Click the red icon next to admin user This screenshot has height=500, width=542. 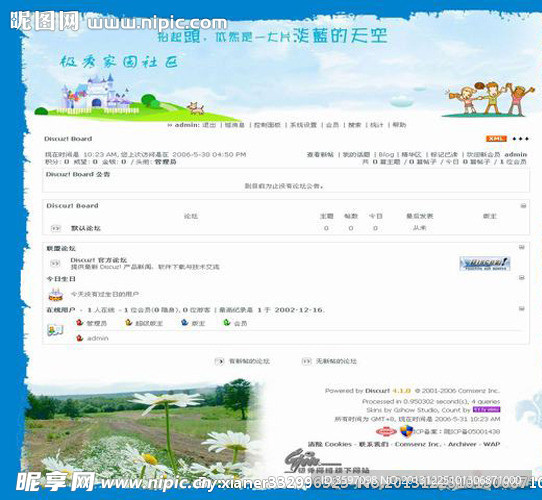(80, 338)
